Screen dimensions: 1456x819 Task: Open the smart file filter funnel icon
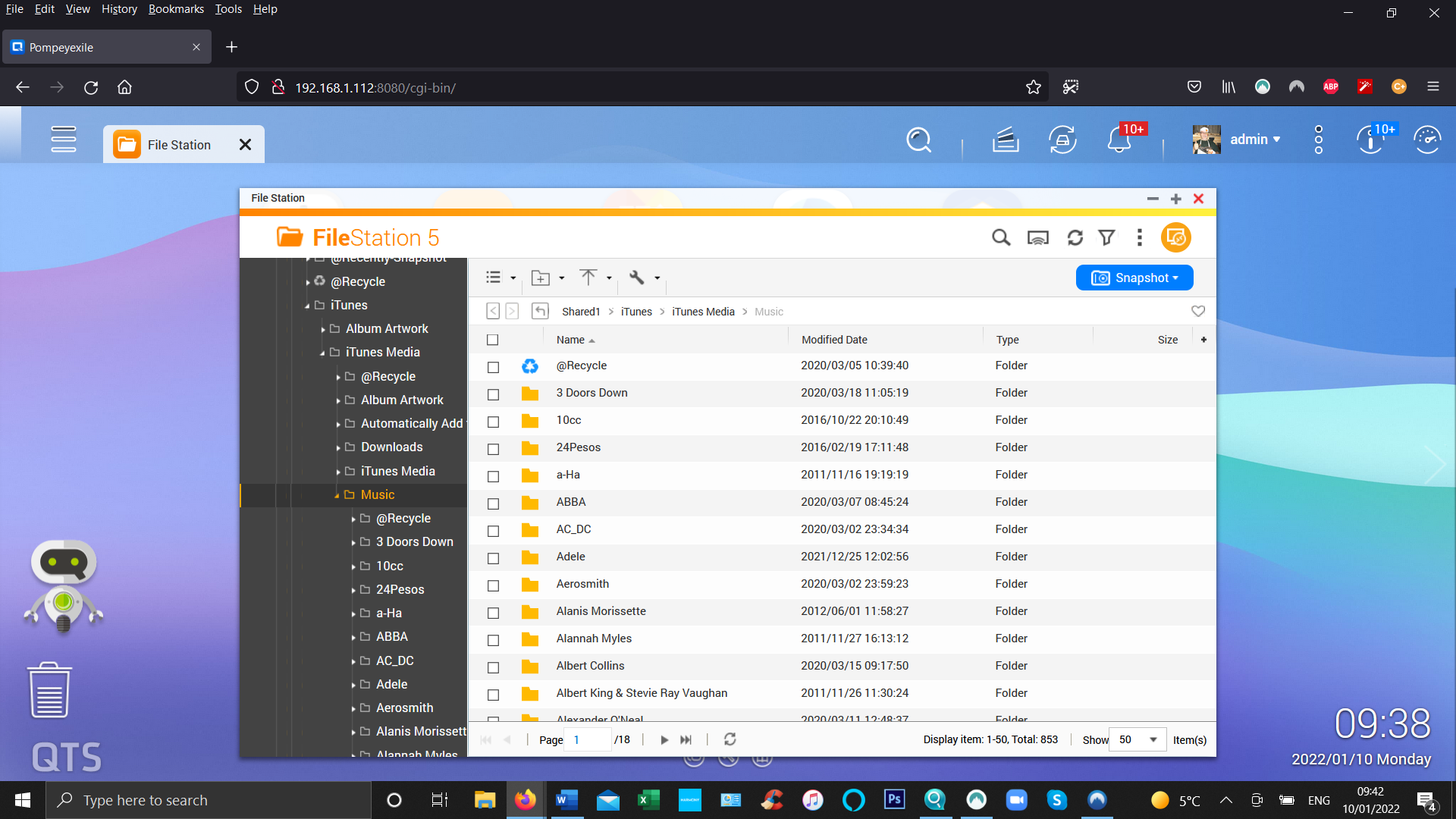click(1106, 238)
